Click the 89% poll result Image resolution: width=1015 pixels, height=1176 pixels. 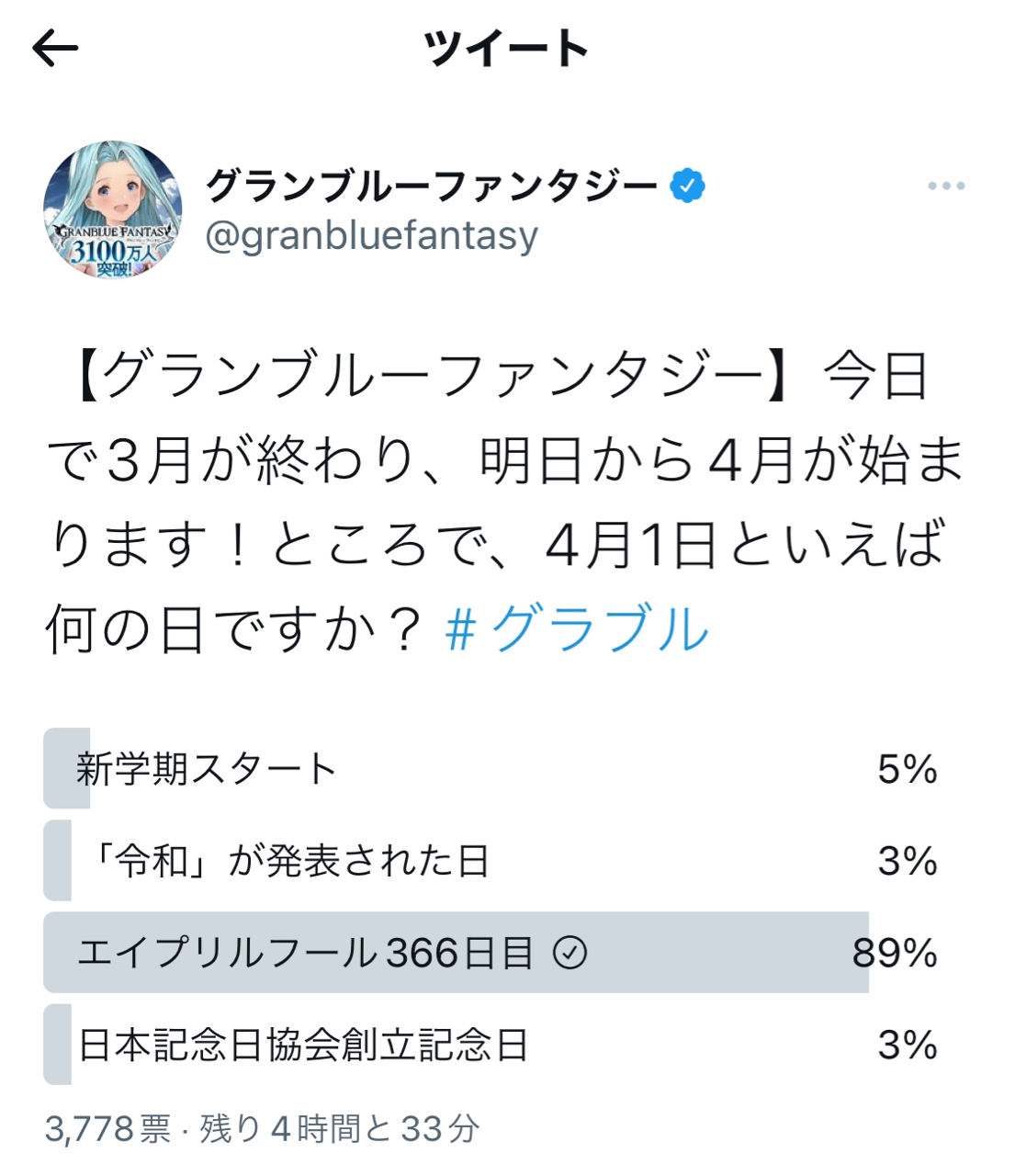pos(895,953)
